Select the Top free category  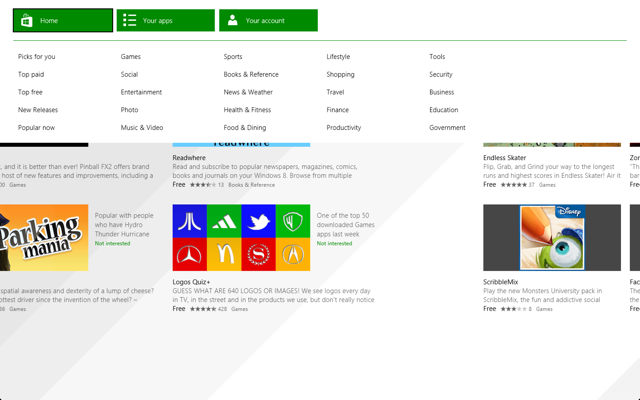(x=30, y=92)
